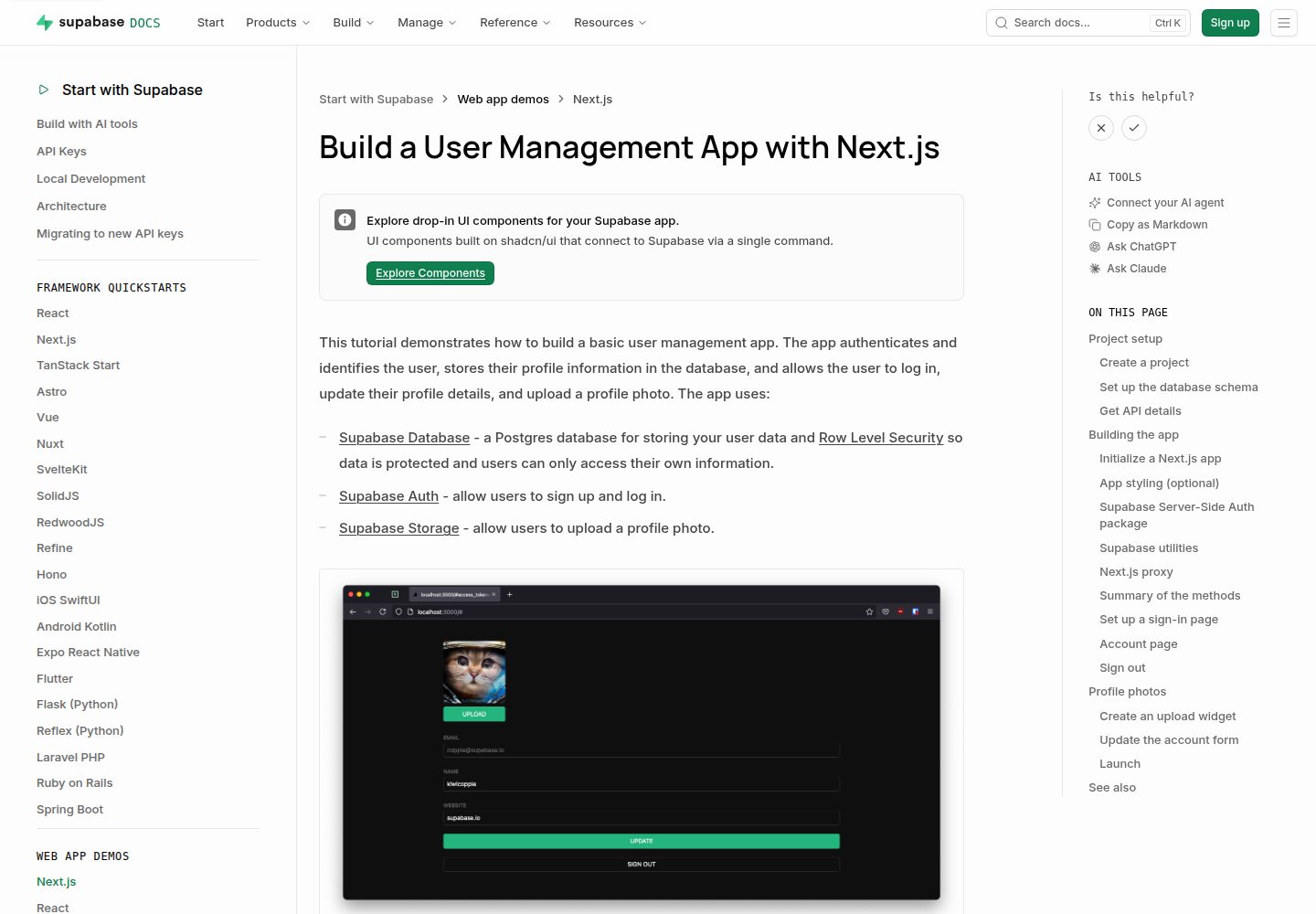Jump to Create an upload widget section
This screenshot has width=1316, height=914.
pos(1168,717)
